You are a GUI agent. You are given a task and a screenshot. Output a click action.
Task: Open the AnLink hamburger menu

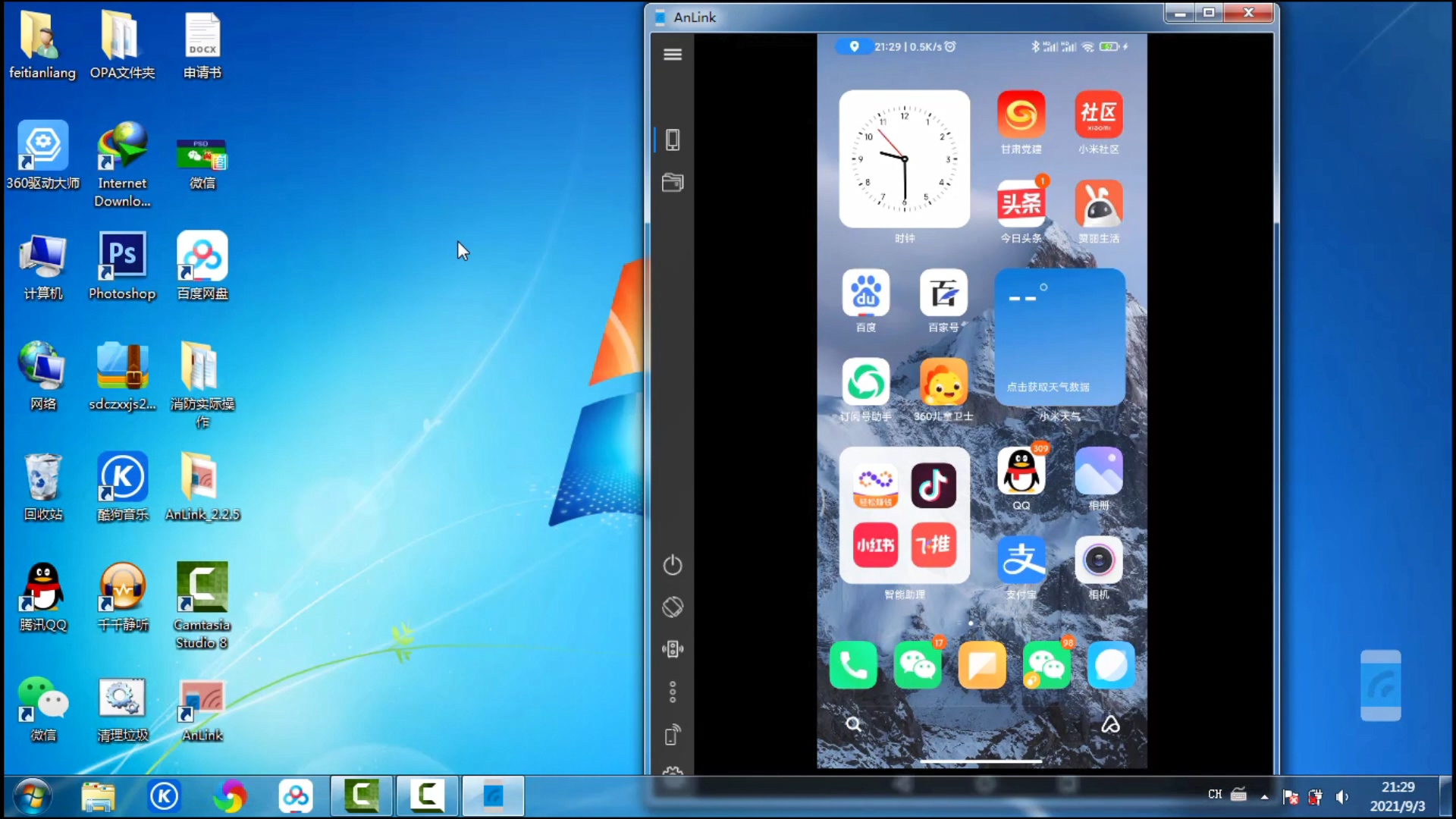[x=673, y=55]
